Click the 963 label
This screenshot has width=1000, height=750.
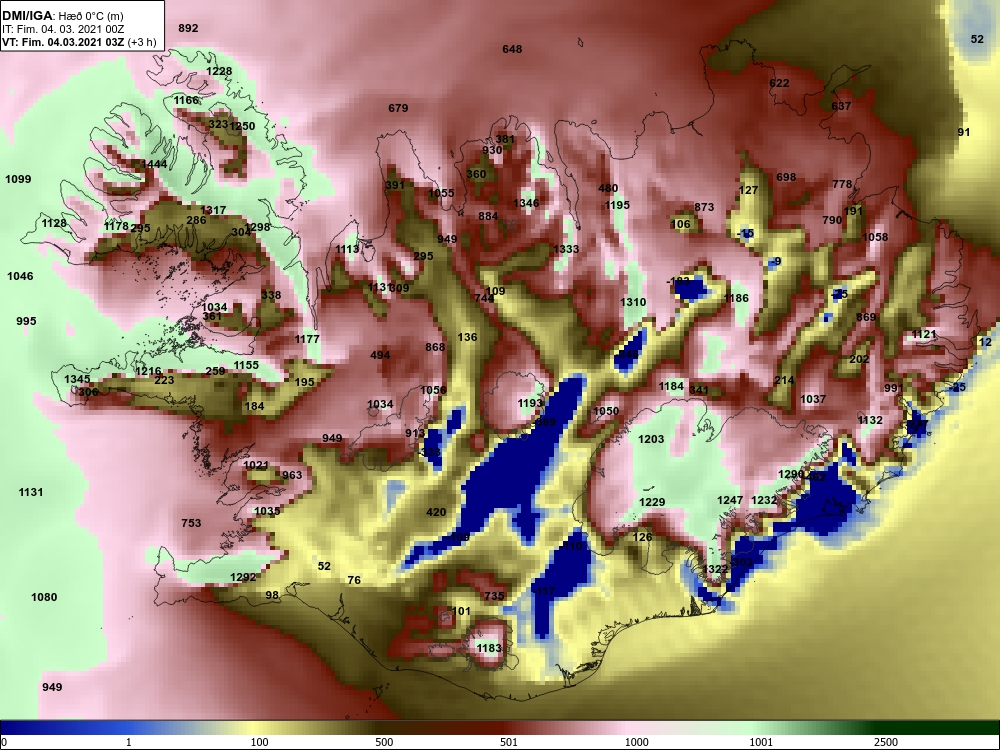[x=292, y=475]
